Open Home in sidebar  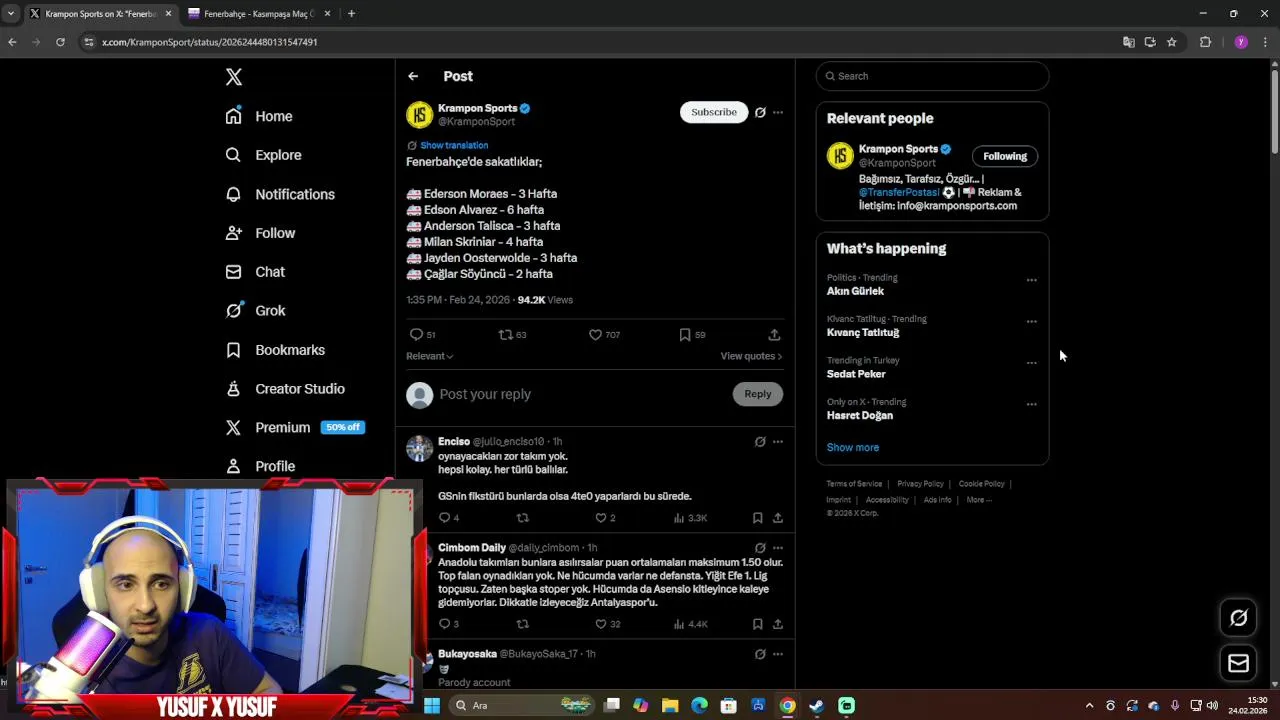pyautogui.click(x=259, y=116)
